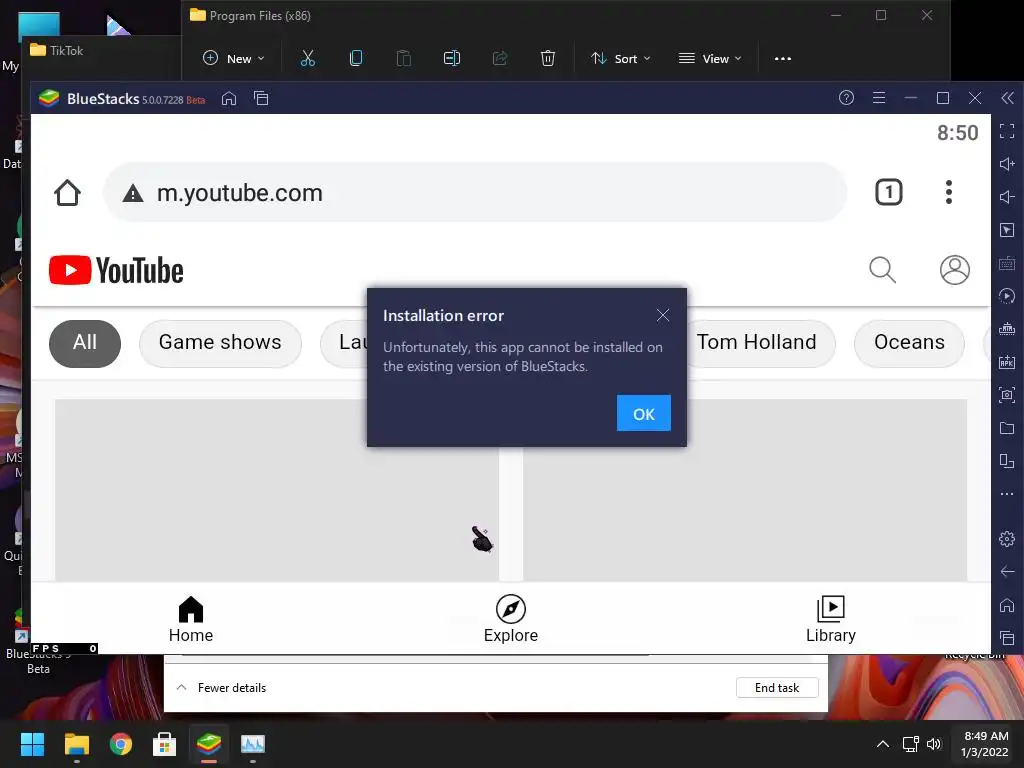Viewport: 1024px width, 768px height.
Task: Open New dropdown in File Explorer
Action: coord(234,59)
